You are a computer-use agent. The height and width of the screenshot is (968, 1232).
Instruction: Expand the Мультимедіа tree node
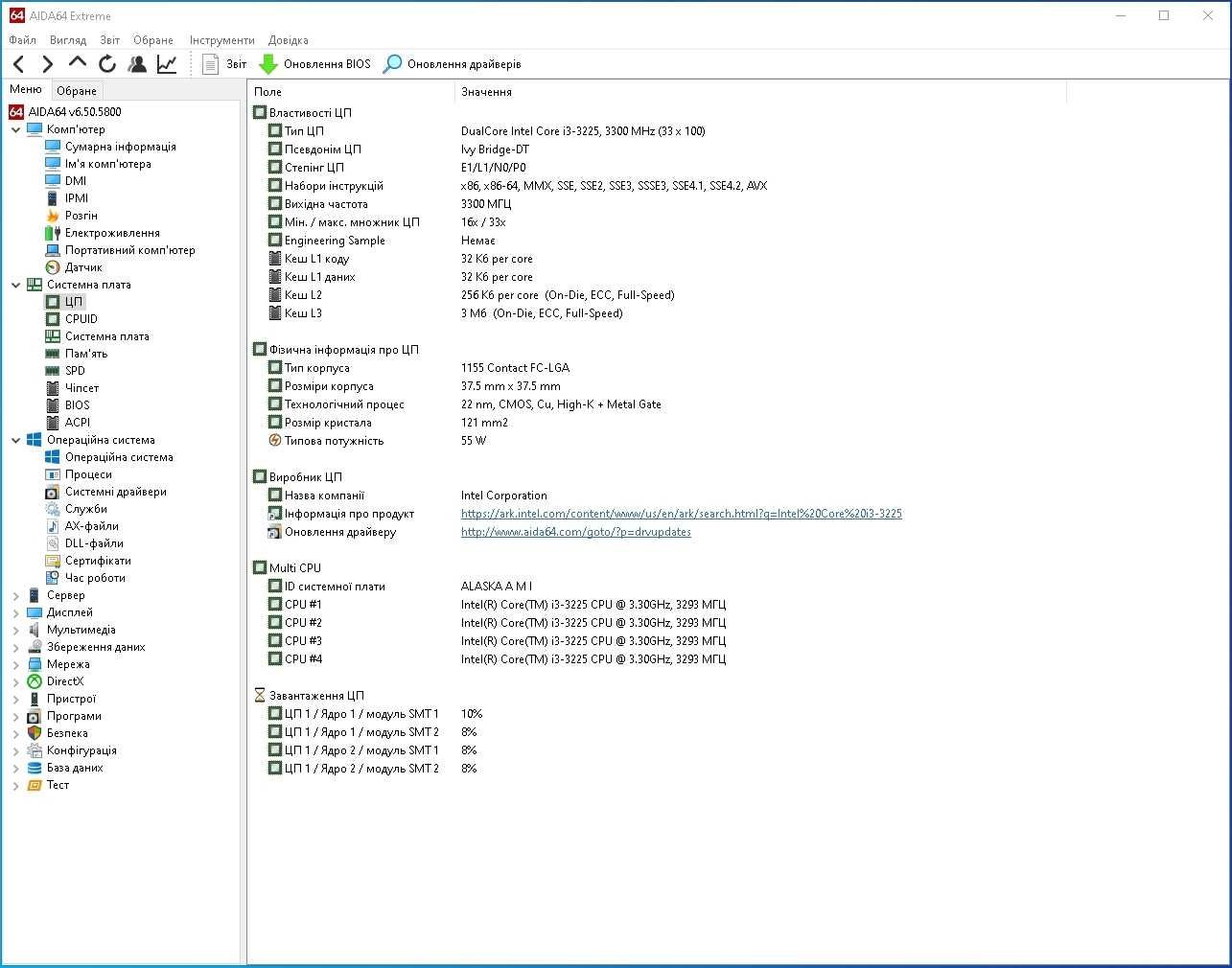(x=15, y=630)
